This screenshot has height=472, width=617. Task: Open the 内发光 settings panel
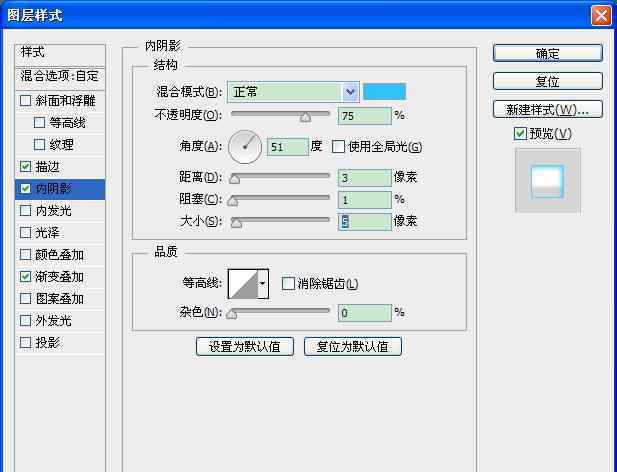tap(54, 211)
